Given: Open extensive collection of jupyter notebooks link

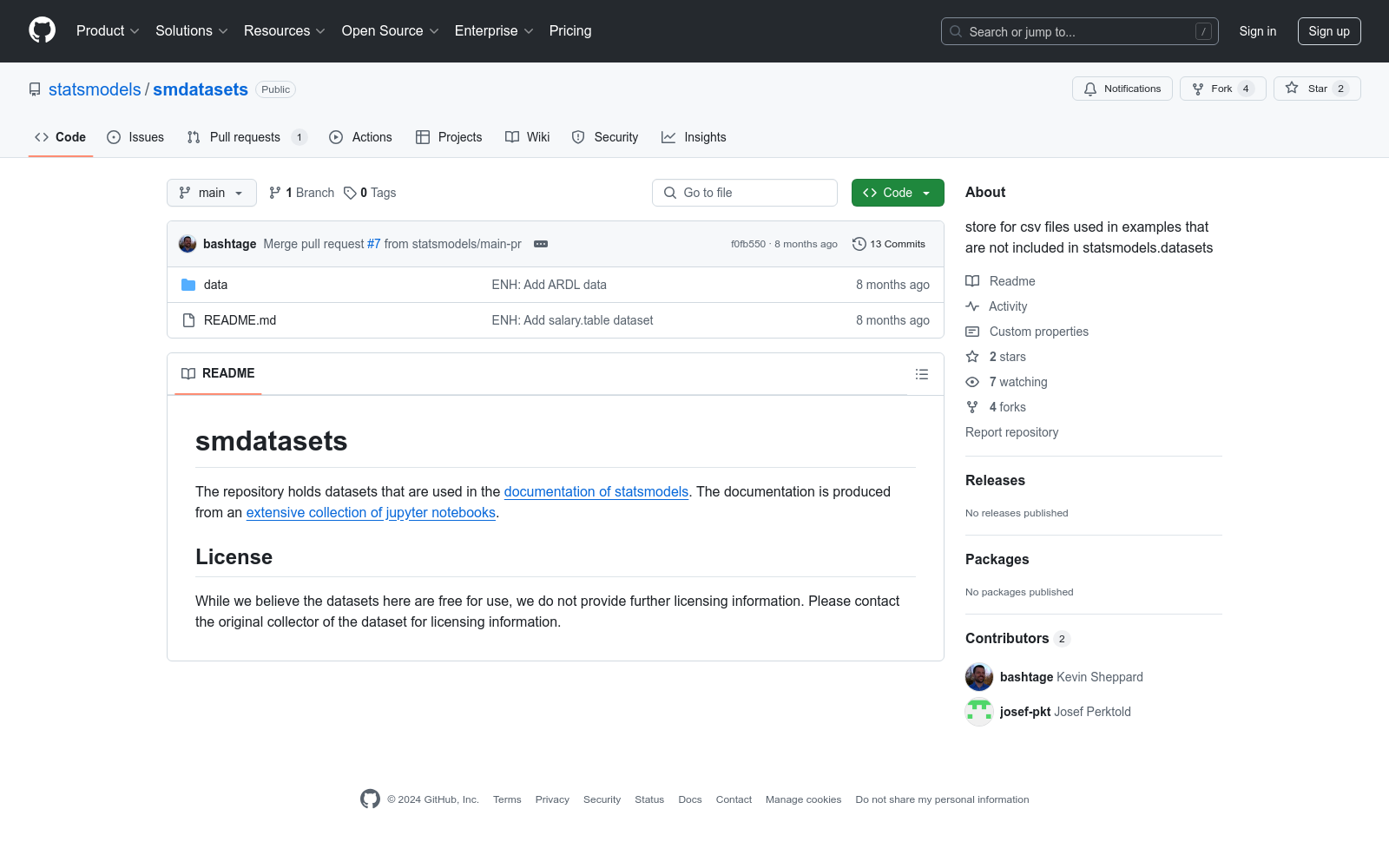Looking at the screenshot, I should (x=371, y=512).
